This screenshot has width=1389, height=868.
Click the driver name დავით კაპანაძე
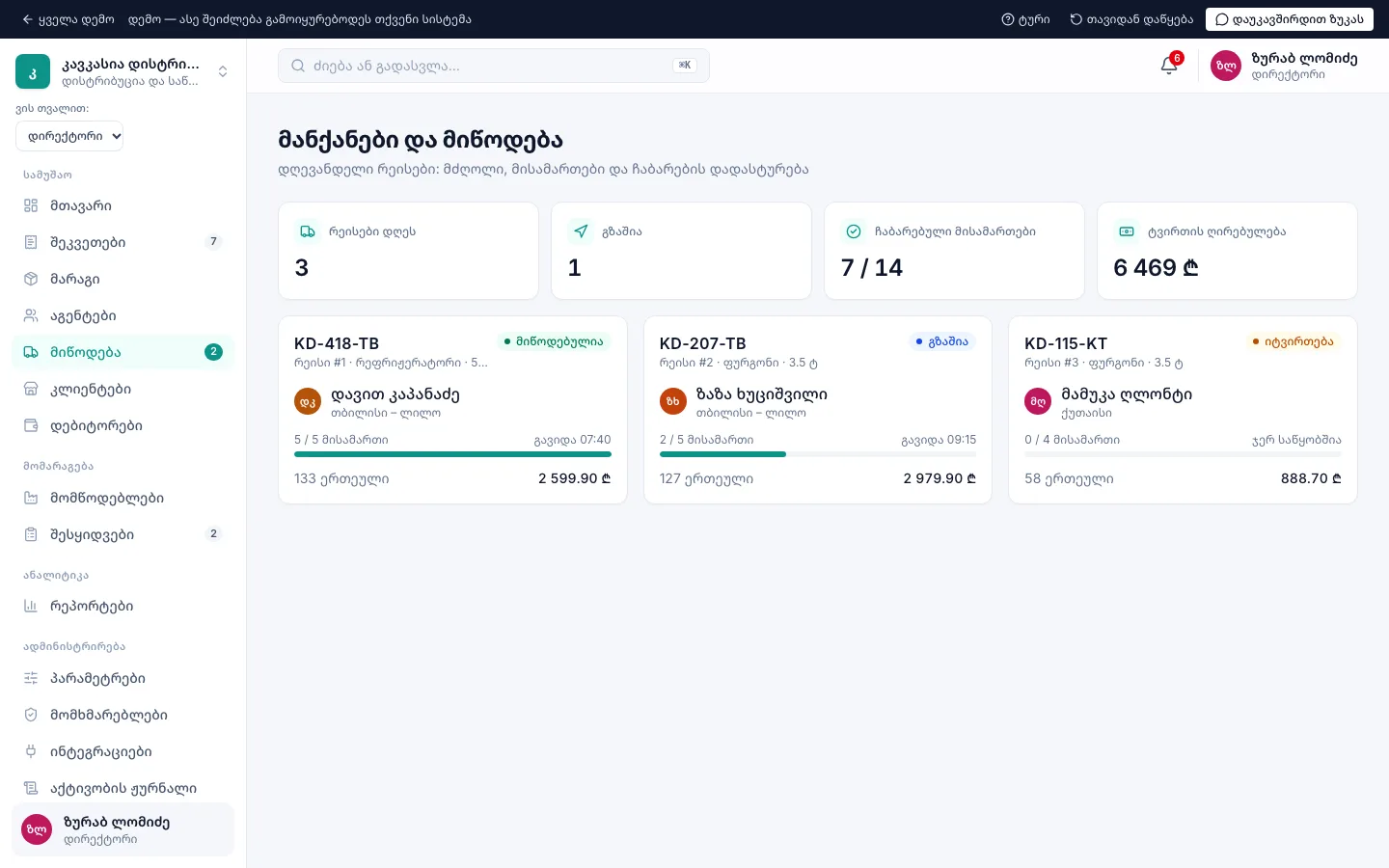coord(395,394)
